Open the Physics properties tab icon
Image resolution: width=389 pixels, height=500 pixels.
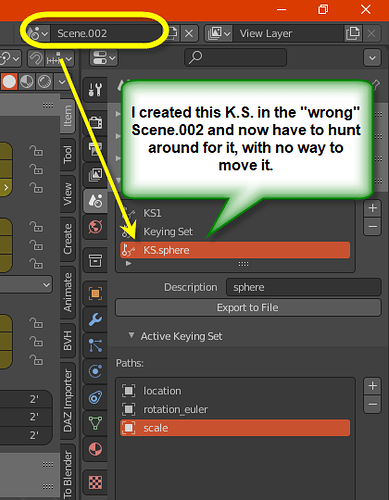pos(95,371)
